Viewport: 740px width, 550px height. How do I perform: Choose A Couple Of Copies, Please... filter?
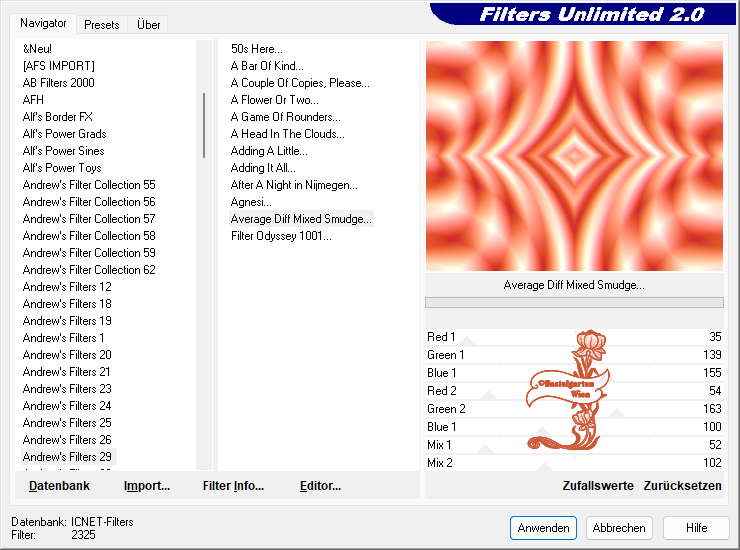tap(300, 83)
